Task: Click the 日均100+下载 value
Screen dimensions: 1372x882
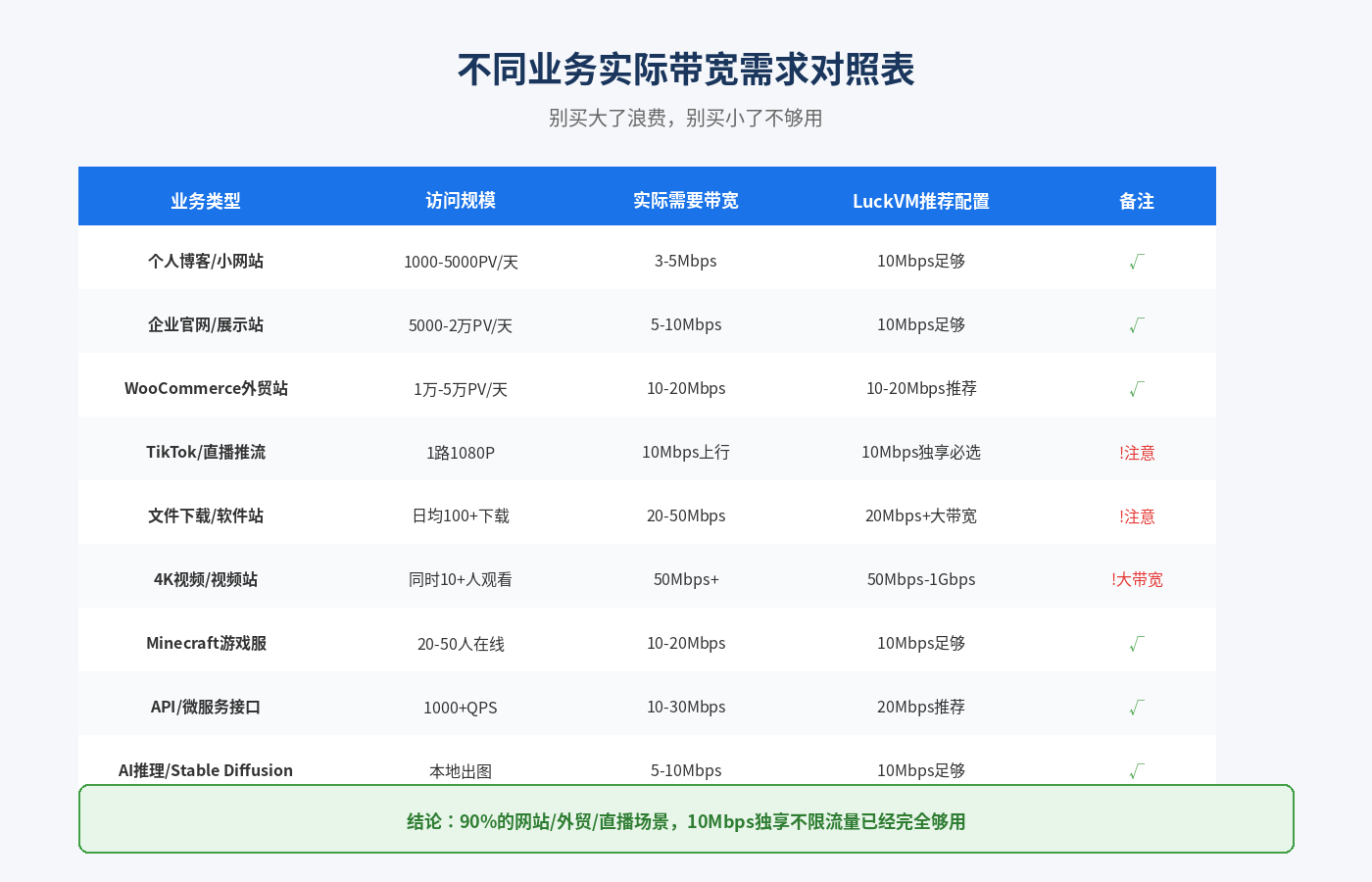Action: coord(461,515)
